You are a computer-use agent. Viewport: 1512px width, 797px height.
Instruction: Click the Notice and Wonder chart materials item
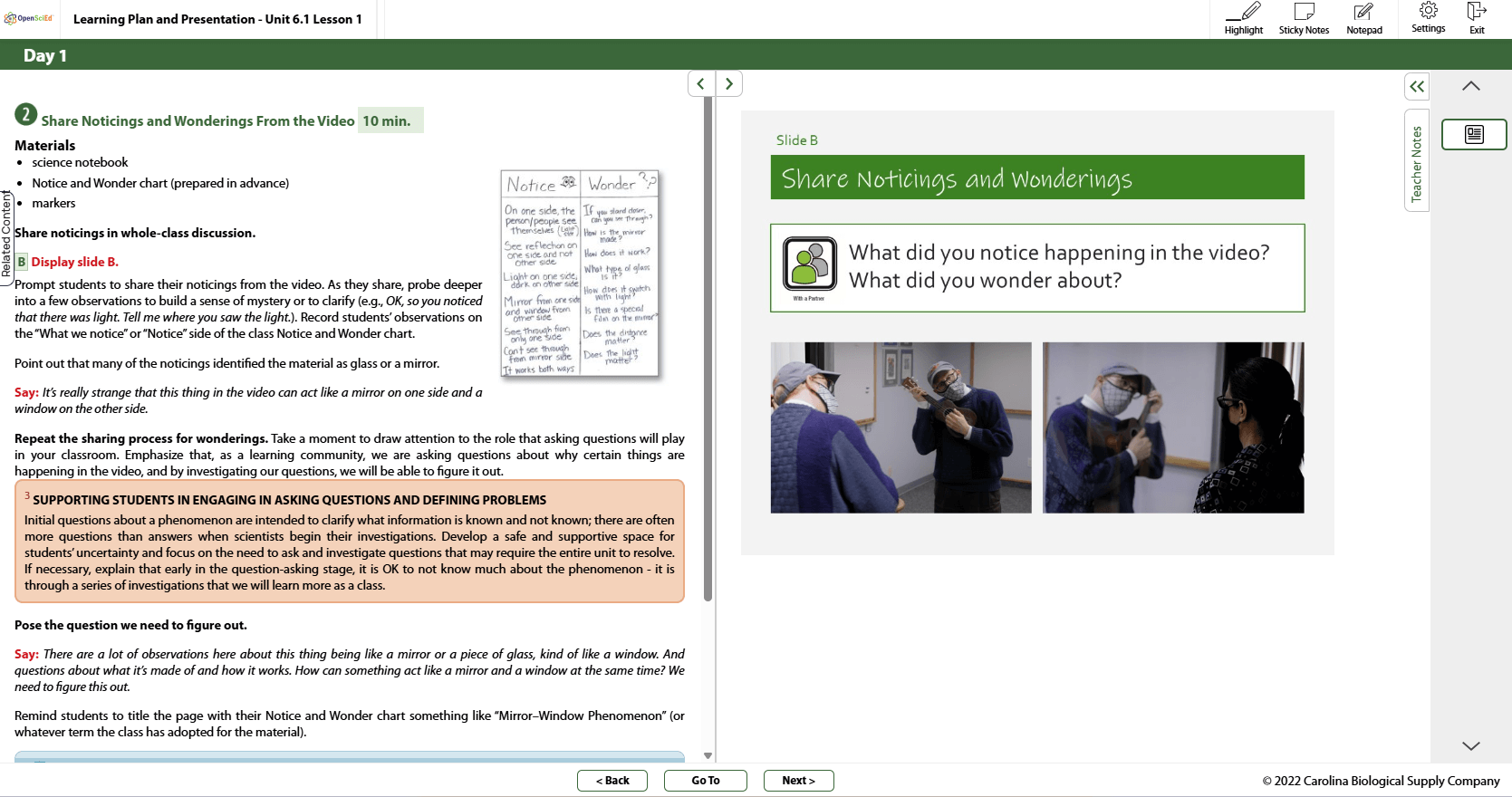[160, 183]
